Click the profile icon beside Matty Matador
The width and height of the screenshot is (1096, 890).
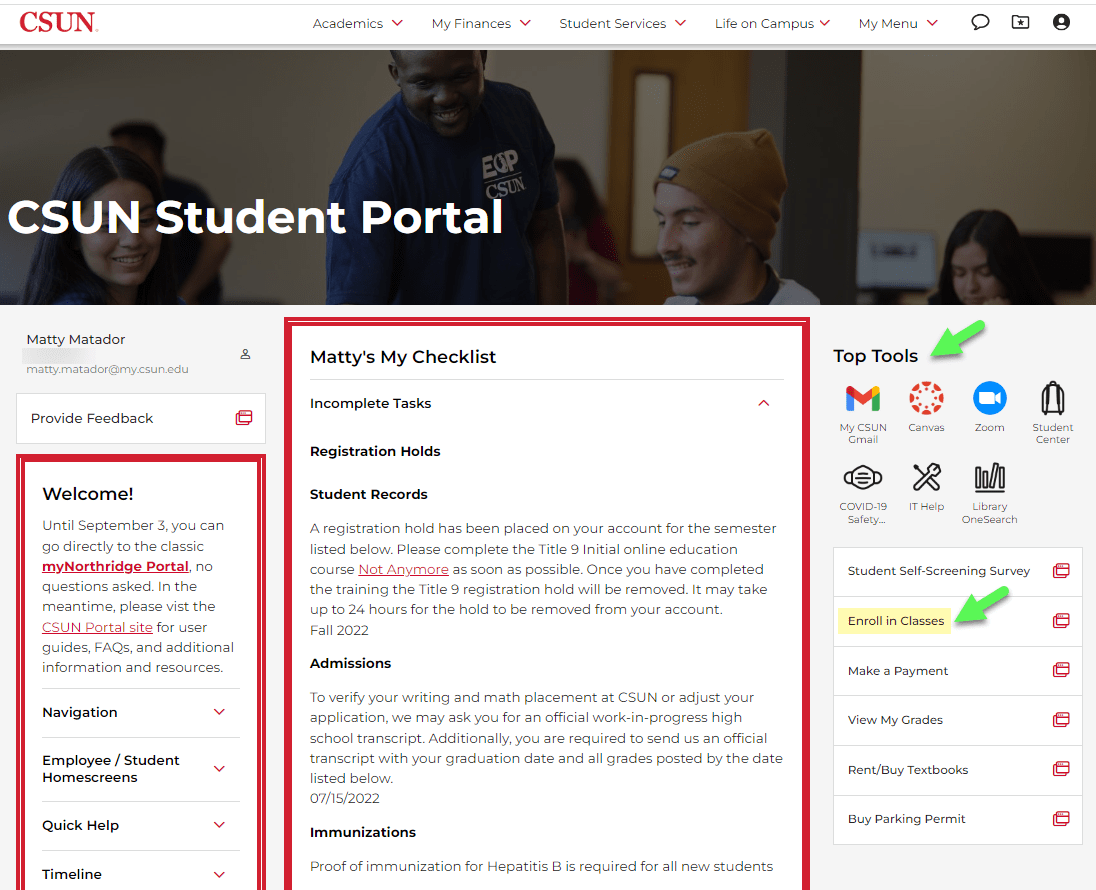245,354
